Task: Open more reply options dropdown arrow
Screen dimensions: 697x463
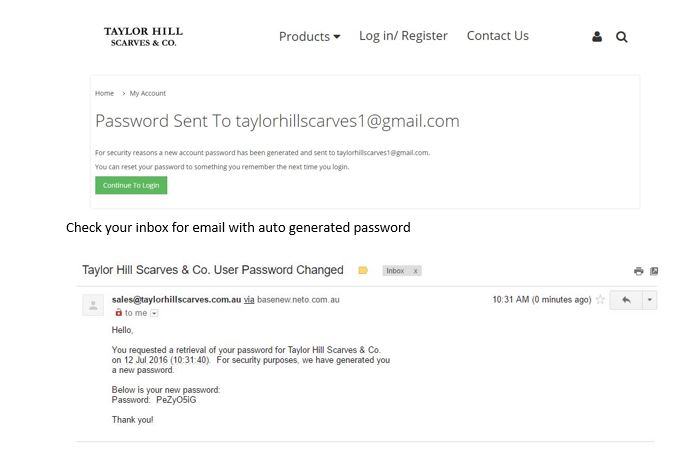Action: click(x=649, y=300)
